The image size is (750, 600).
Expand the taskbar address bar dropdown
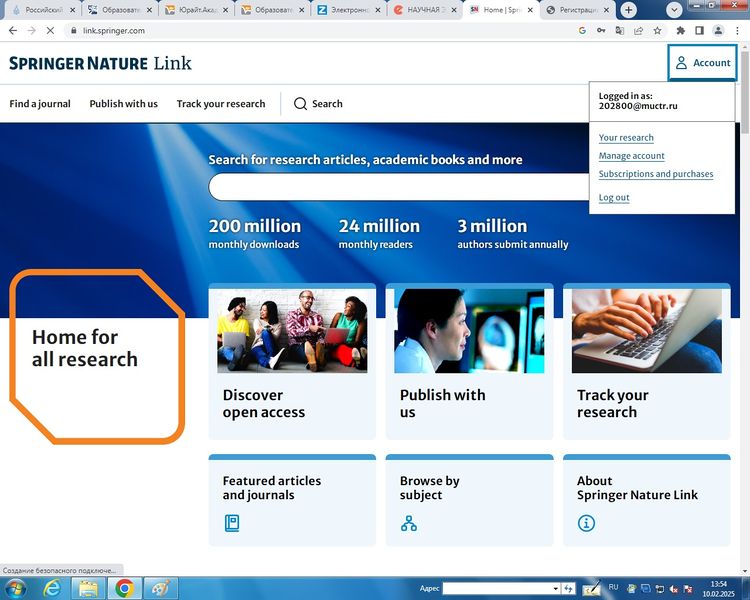(555, 589)
